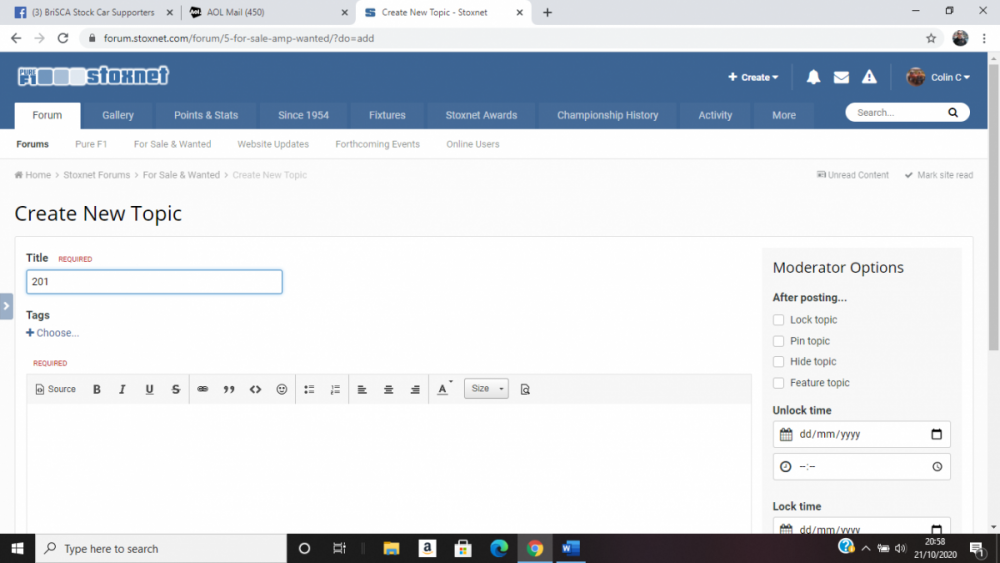Screen dimensions: 1000x563
Task: Open notifications bell icon
Action: pyautogui.click(x=813, y=77)
